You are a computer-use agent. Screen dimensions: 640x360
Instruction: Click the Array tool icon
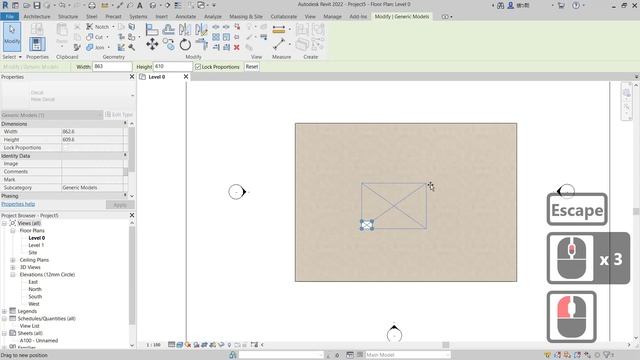[216, 37]
